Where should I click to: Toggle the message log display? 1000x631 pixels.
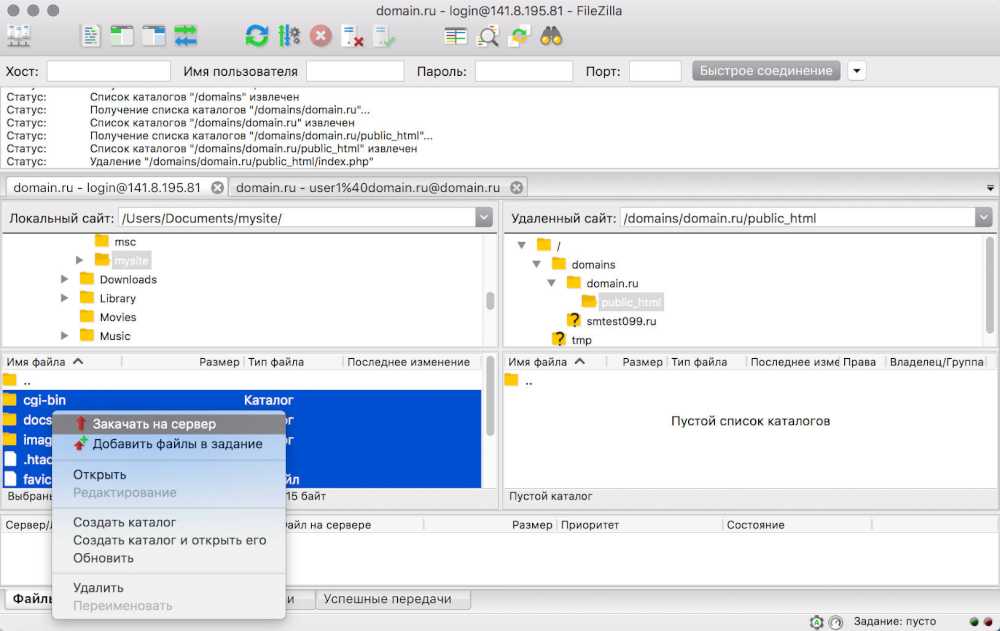(91, 36)
